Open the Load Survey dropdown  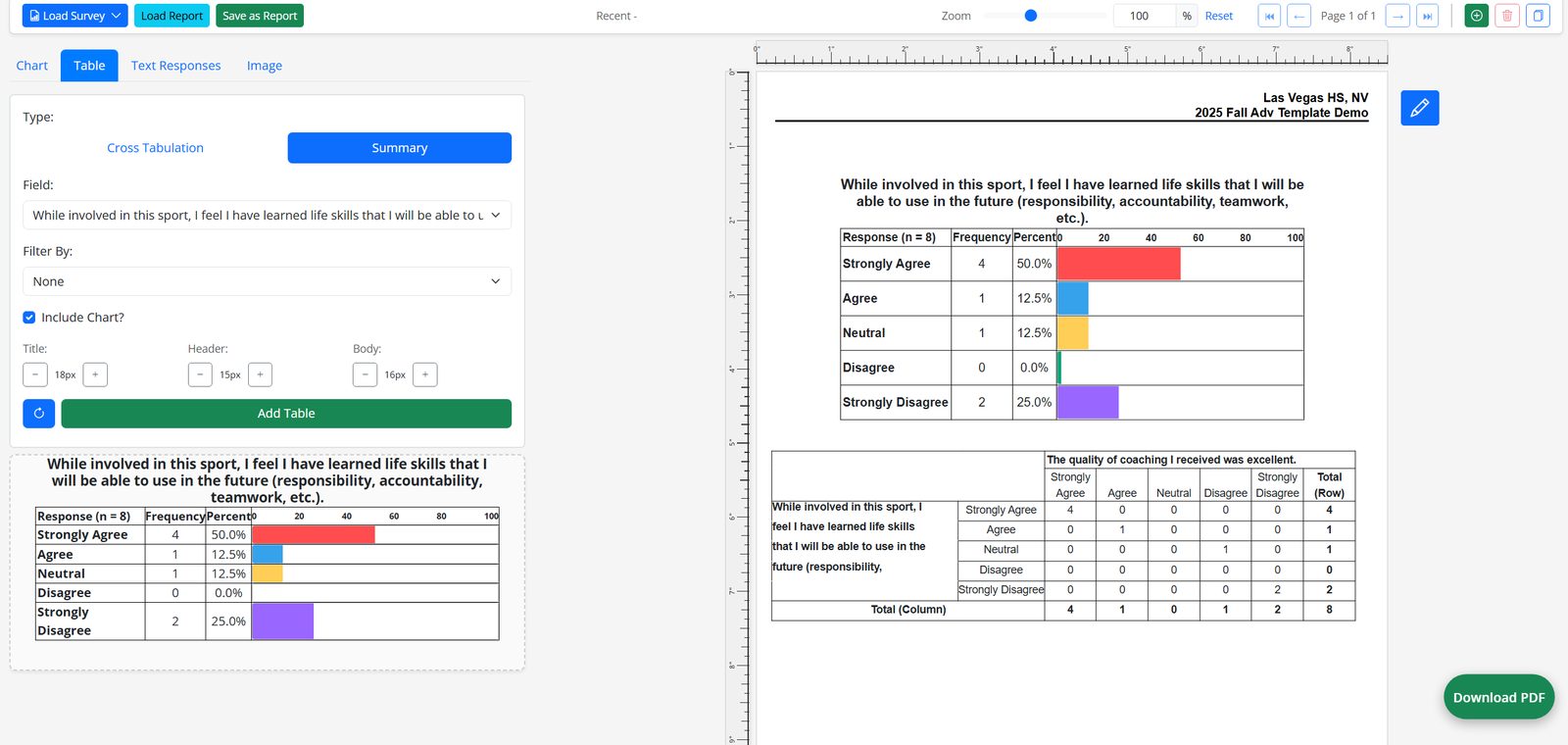(x=74, y=16)
